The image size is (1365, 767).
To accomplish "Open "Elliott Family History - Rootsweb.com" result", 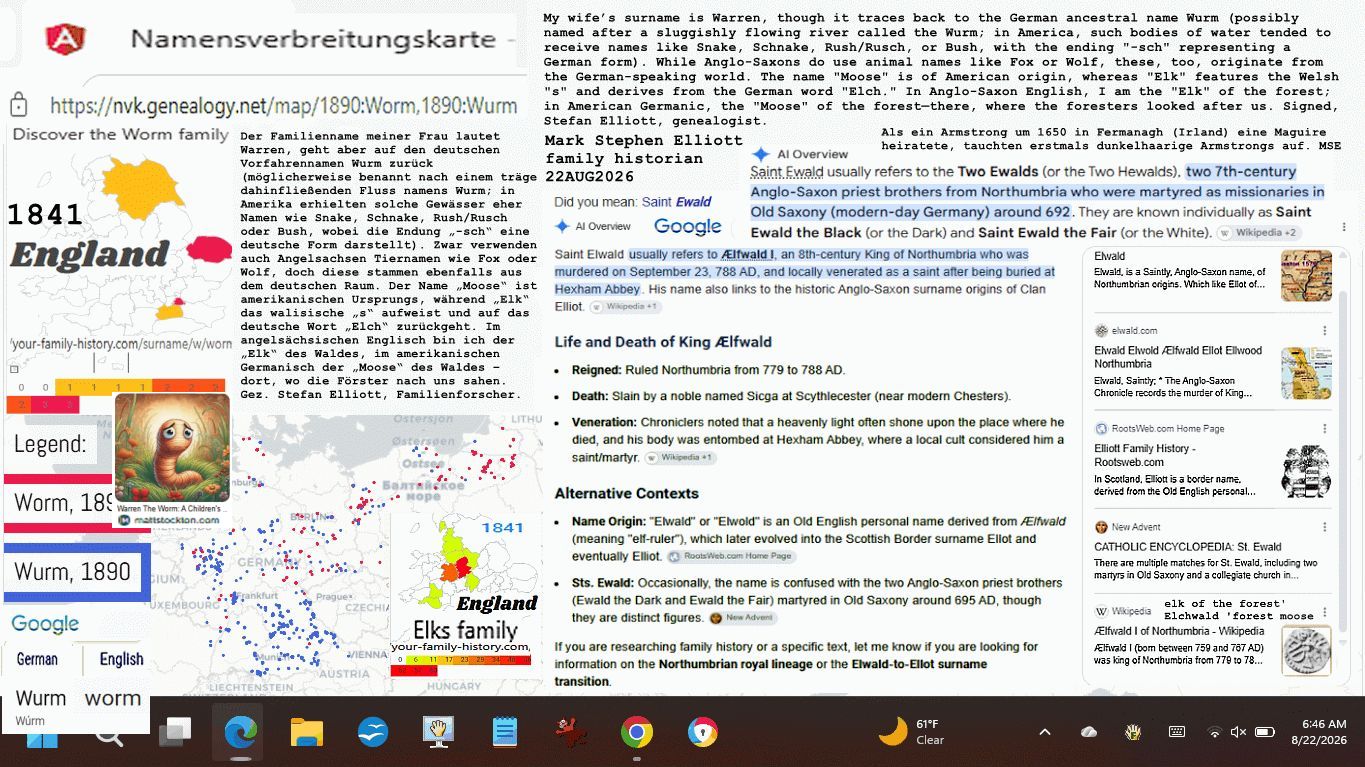I will pyautogui.click(x=1145, y=456).
